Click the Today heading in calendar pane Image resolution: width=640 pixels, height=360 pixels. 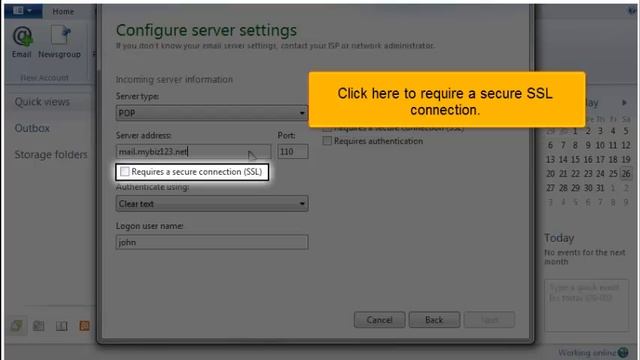point(559,238)
